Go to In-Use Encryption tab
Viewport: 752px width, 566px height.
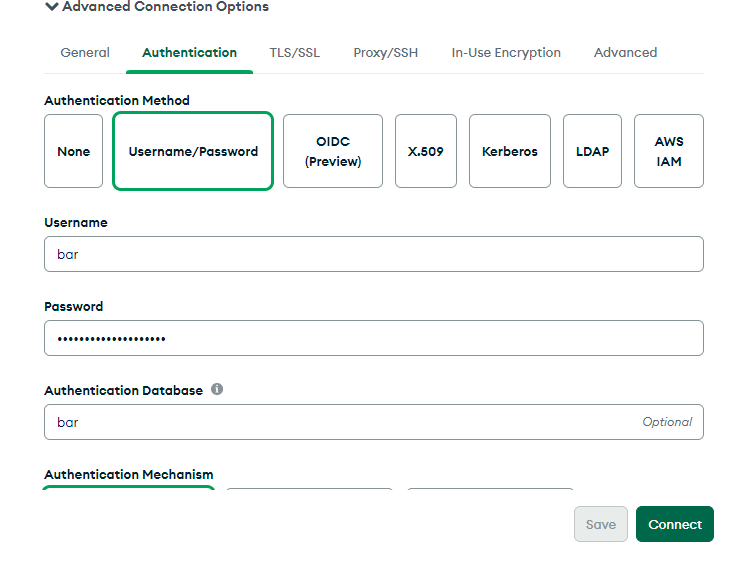pos(505,53)
